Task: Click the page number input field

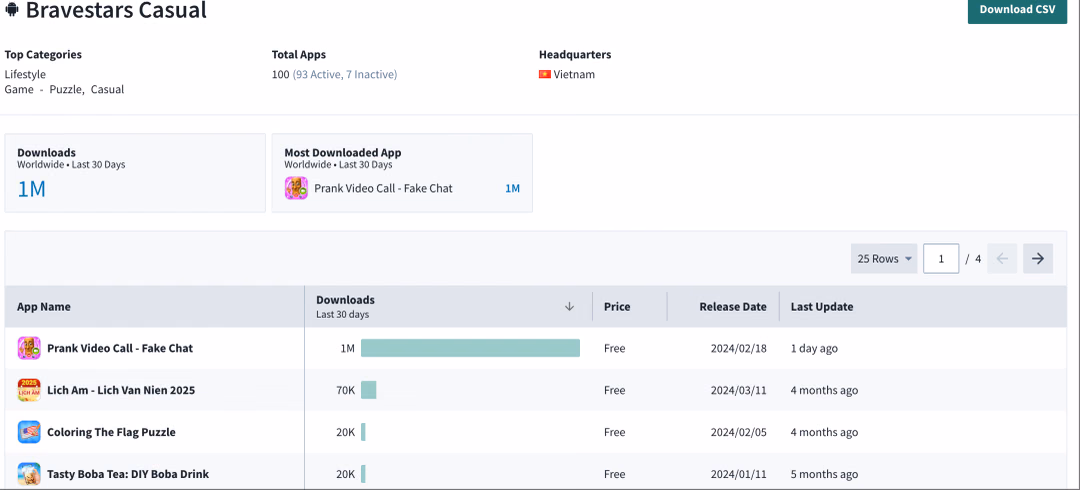Action: (x=941, y=258)
